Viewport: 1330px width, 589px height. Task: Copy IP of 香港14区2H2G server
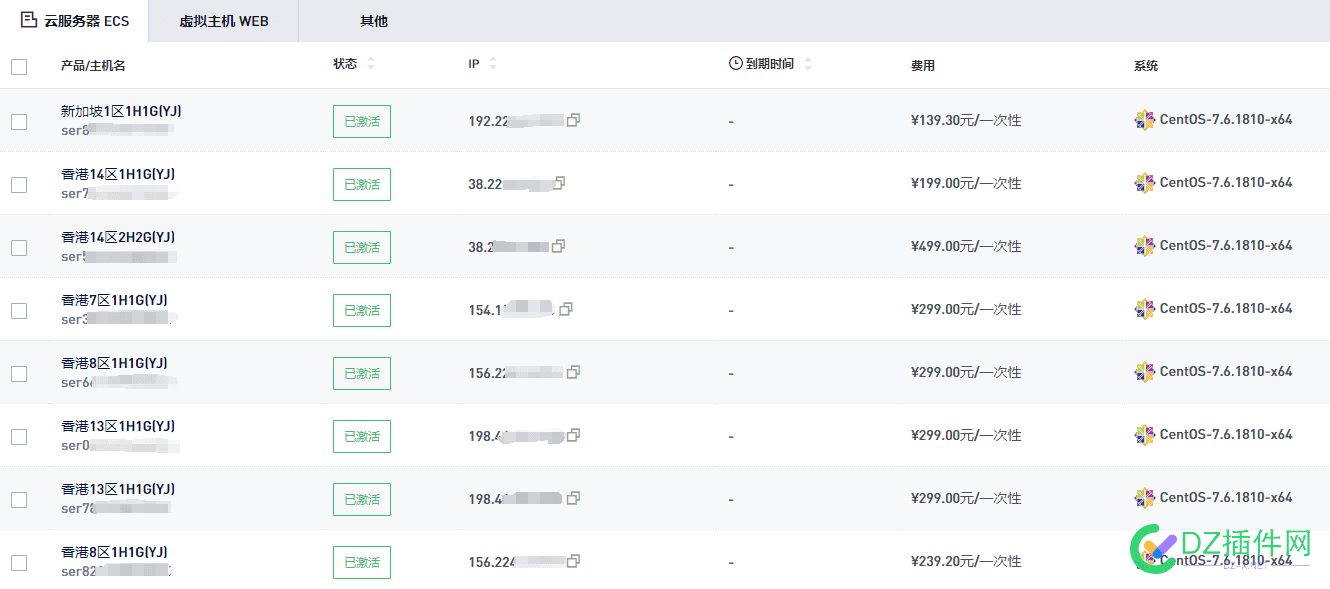coord(558,246)
